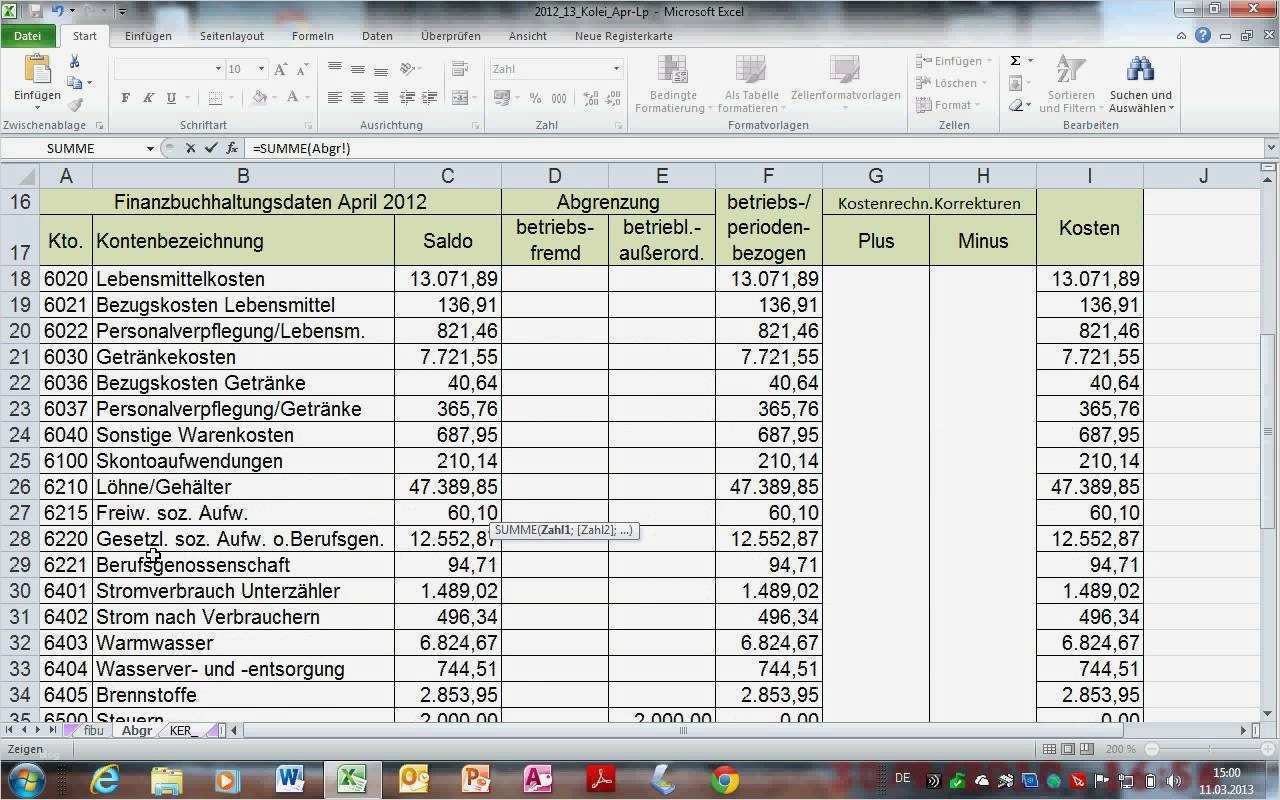The image size is (1280, 800).
Task: Open the percentage number format icon
Action: pos(535,98)
